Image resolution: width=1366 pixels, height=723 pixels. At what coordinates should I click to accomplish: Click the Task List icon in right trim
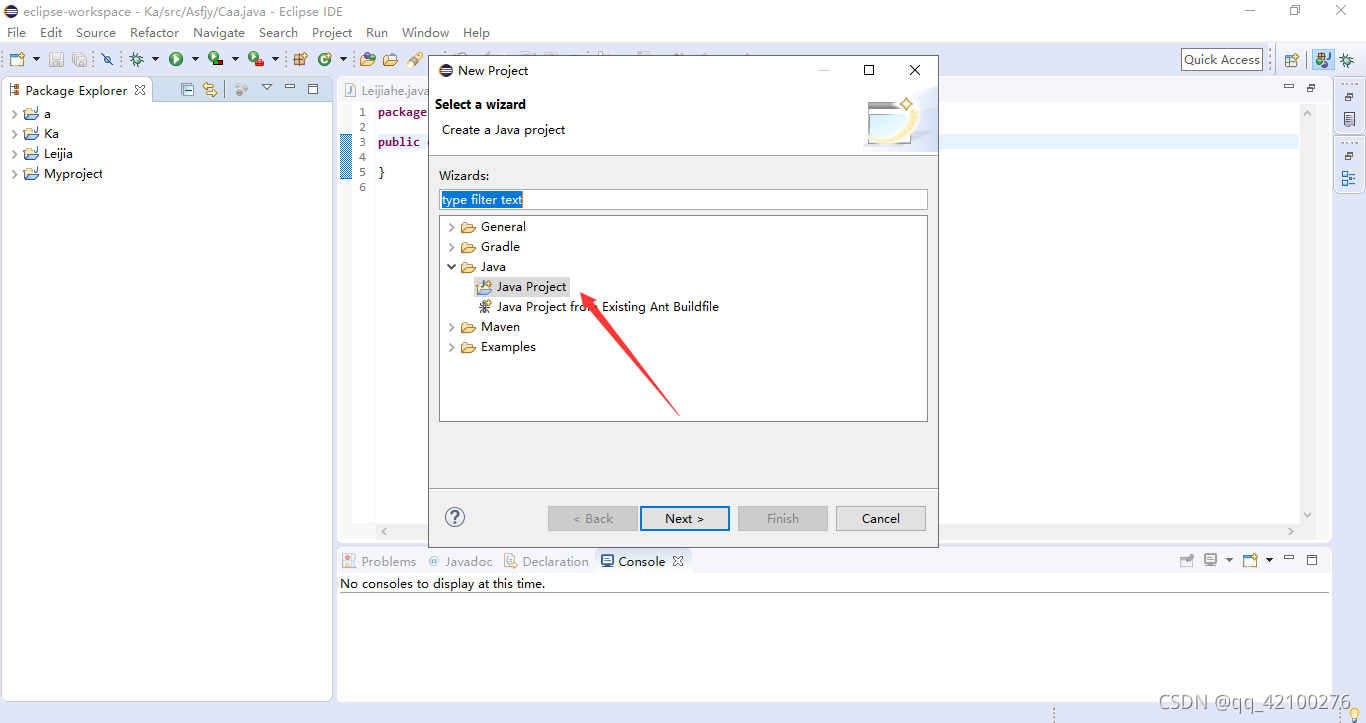(1349, 119)
